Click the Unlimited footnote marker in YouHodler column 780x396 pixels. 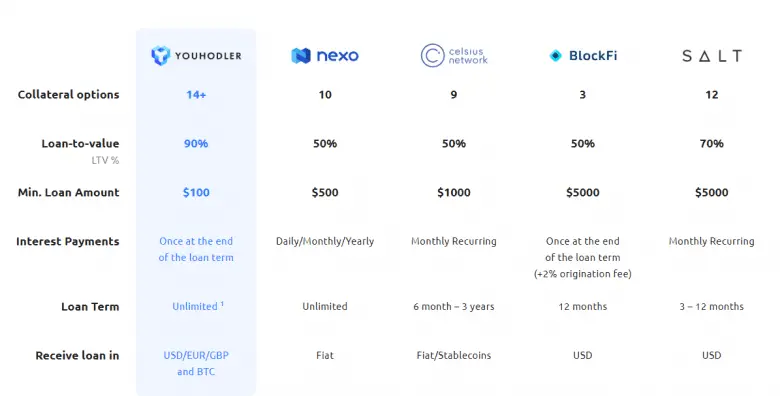tap(222, 303)
